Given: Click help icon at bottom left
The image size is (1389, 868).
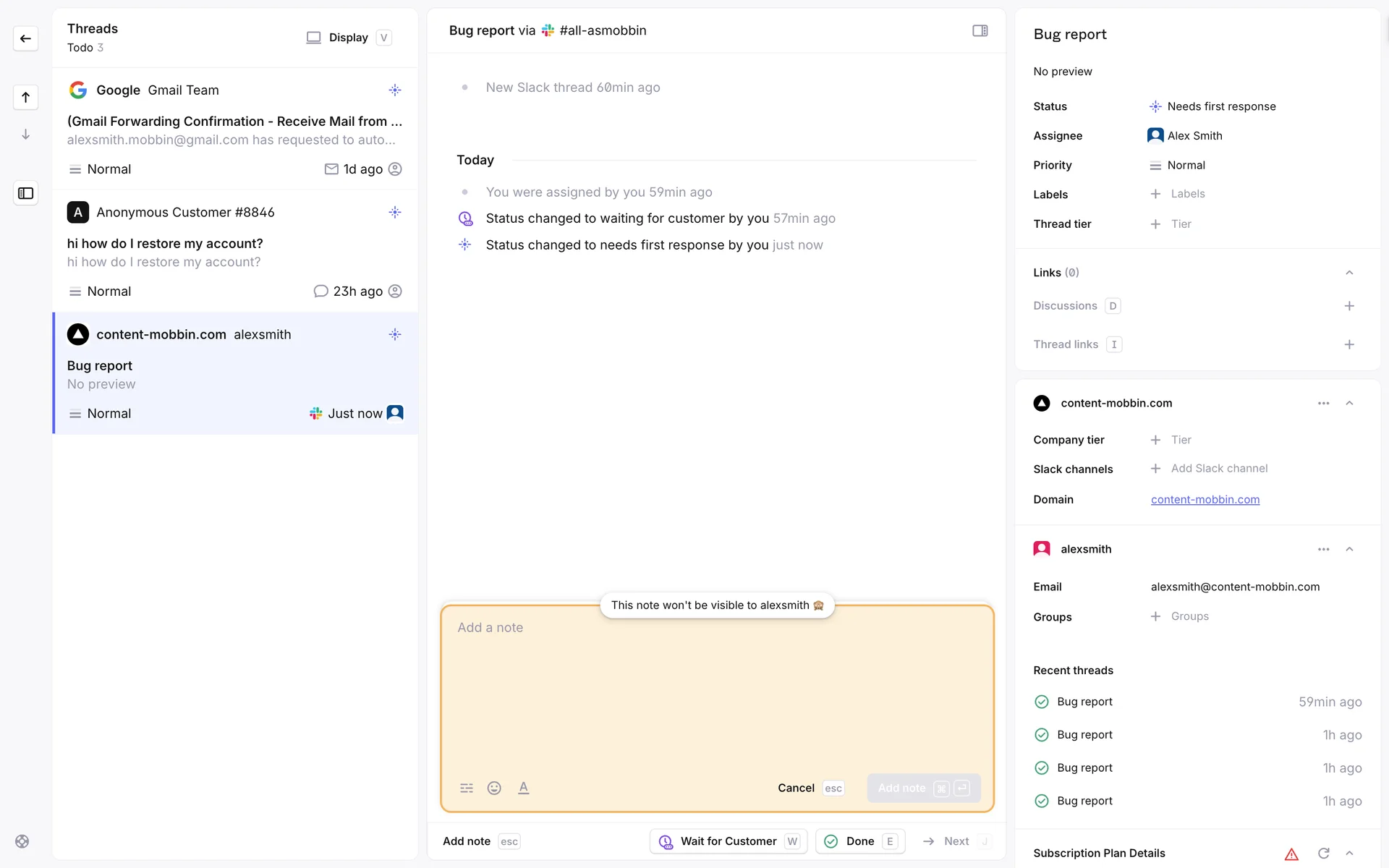Looking at the screenshot, I should [22, 841].
